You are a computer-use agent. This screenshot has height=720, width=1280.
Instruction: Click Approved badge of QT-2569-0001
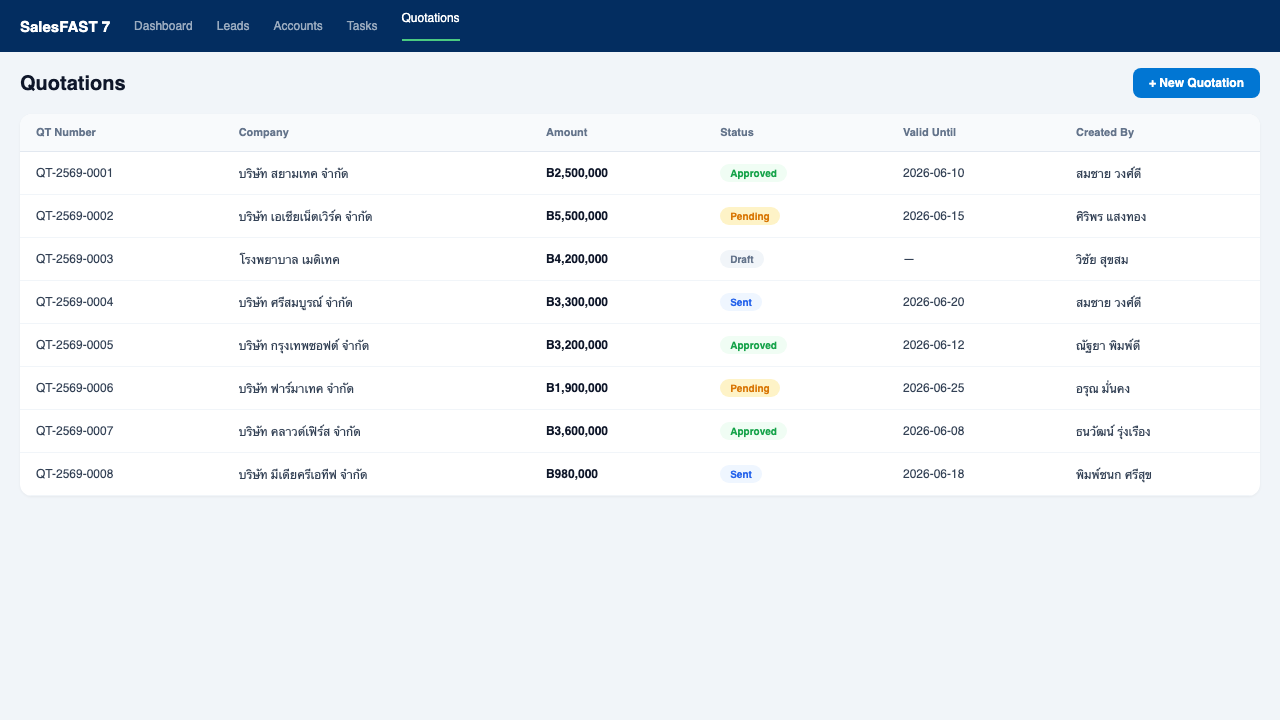click(x=753, y=173)
